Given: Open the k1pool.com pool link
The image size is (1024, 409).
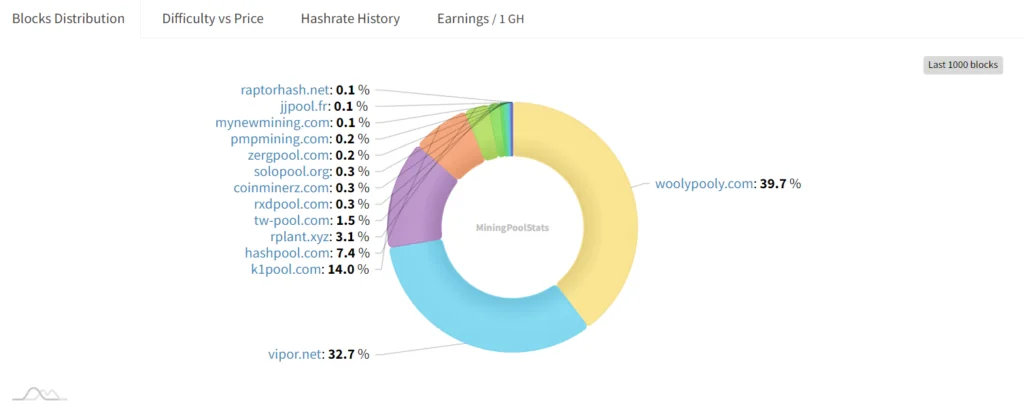Looking at the screenshot, I should pyautogui.click(x=287, y=269).
